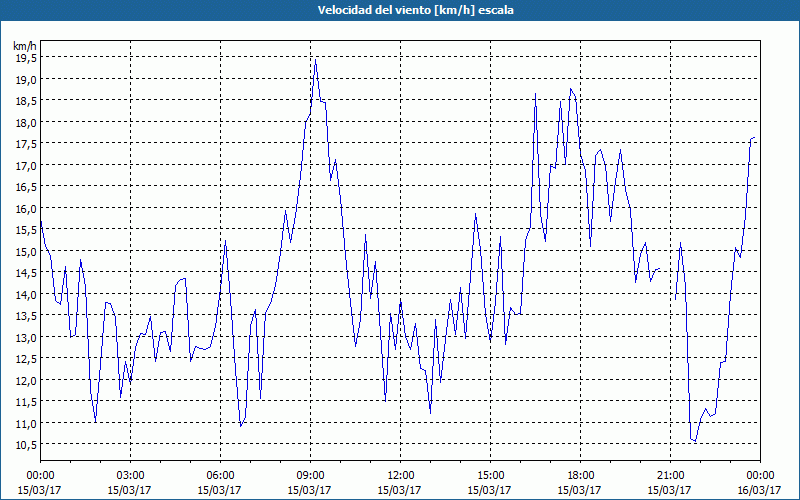Screen dimensions: 800x500
Task: Click the 03:00 time label on the x-axis
Action: coord(130,476)
